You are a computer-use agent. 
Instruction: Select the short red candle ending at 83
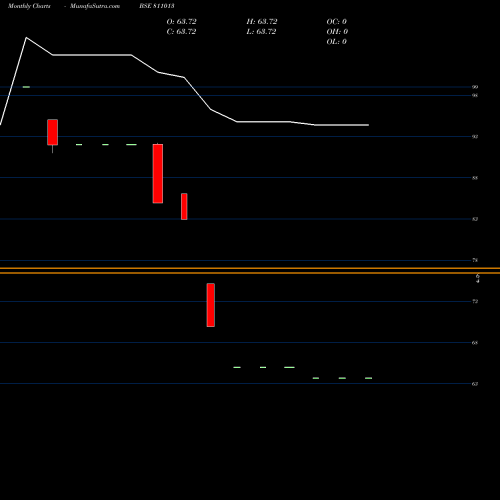pyautogui.click(x=184, y=206)
